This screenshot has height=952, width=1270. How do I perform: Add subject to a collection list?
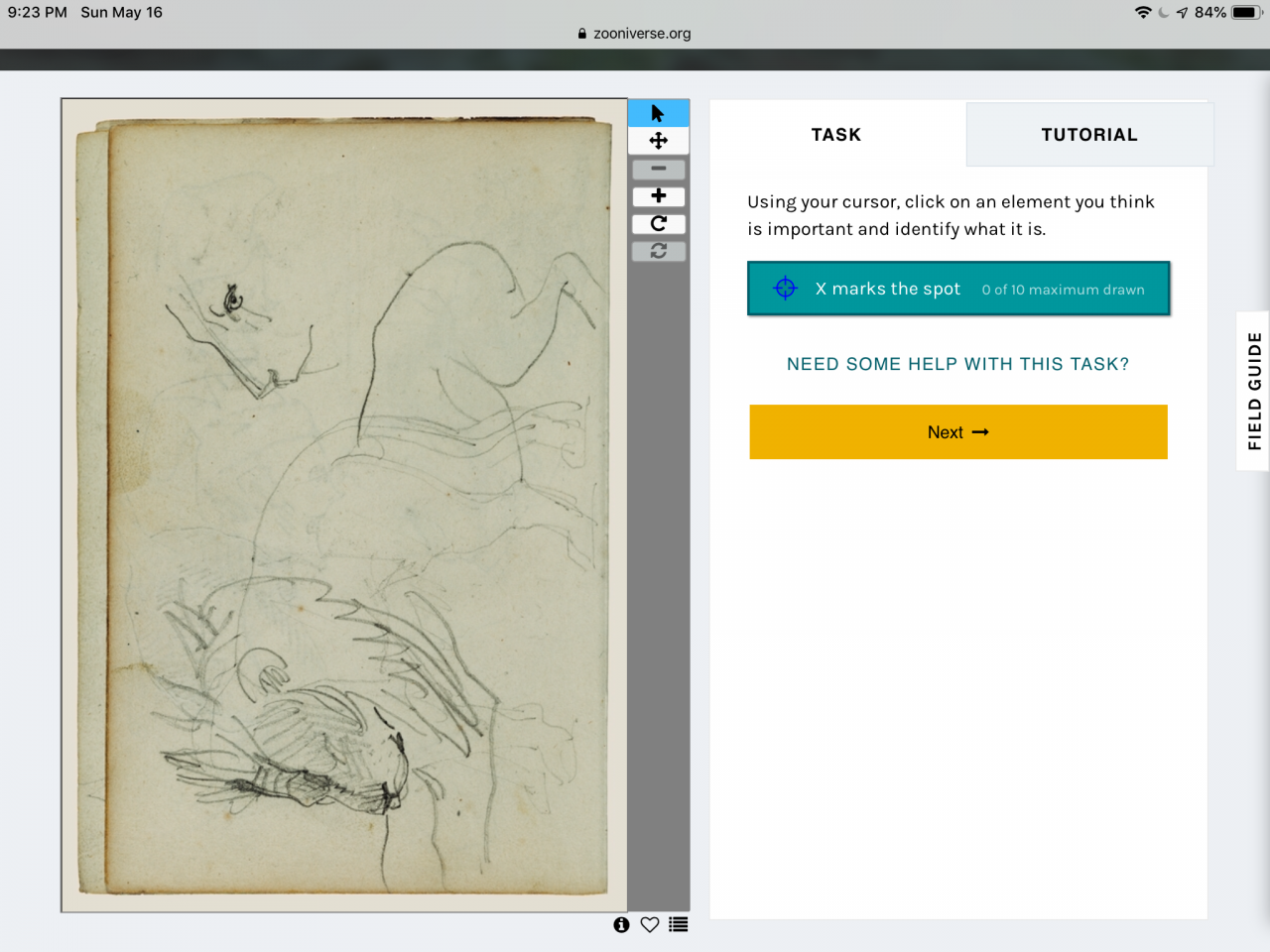point(679,924)
